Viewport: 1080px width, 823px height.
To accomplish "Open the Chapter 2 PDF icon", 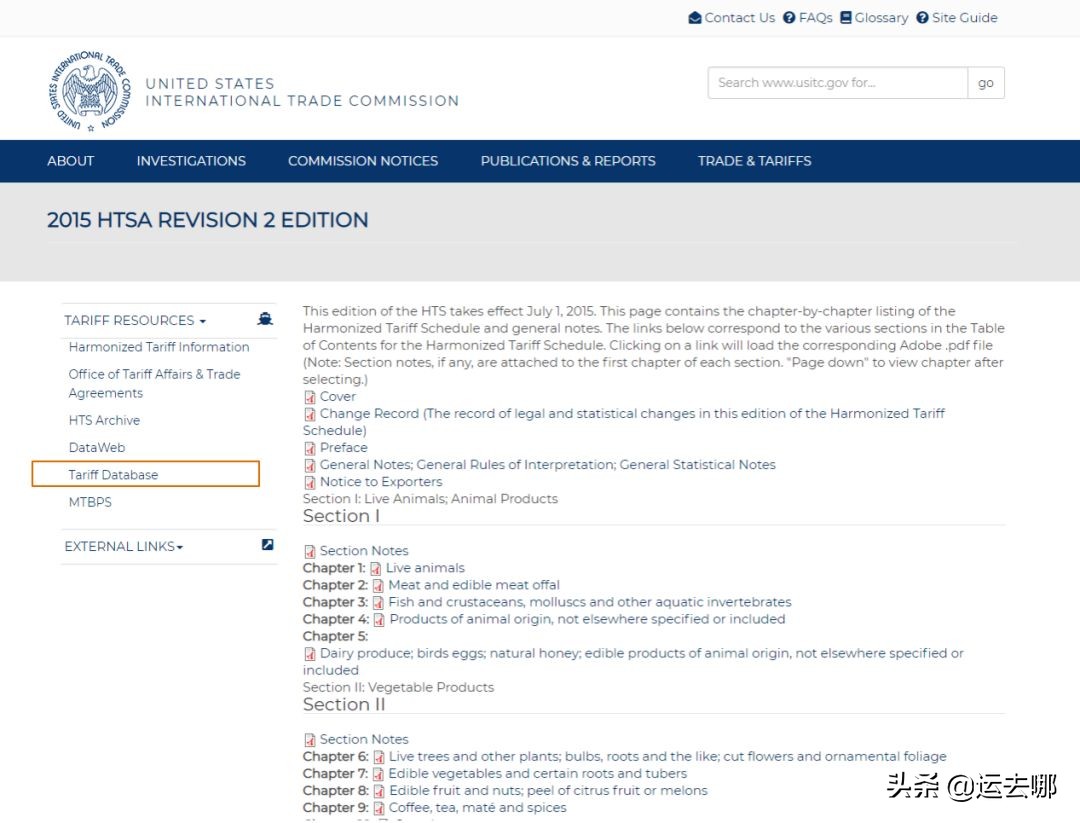I will pos(378,586).
